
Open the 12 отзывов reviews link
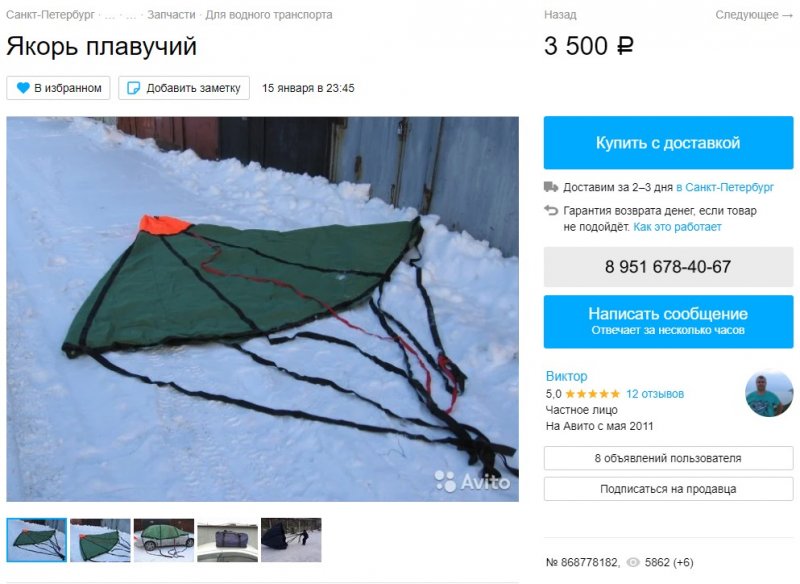point(655,394)
